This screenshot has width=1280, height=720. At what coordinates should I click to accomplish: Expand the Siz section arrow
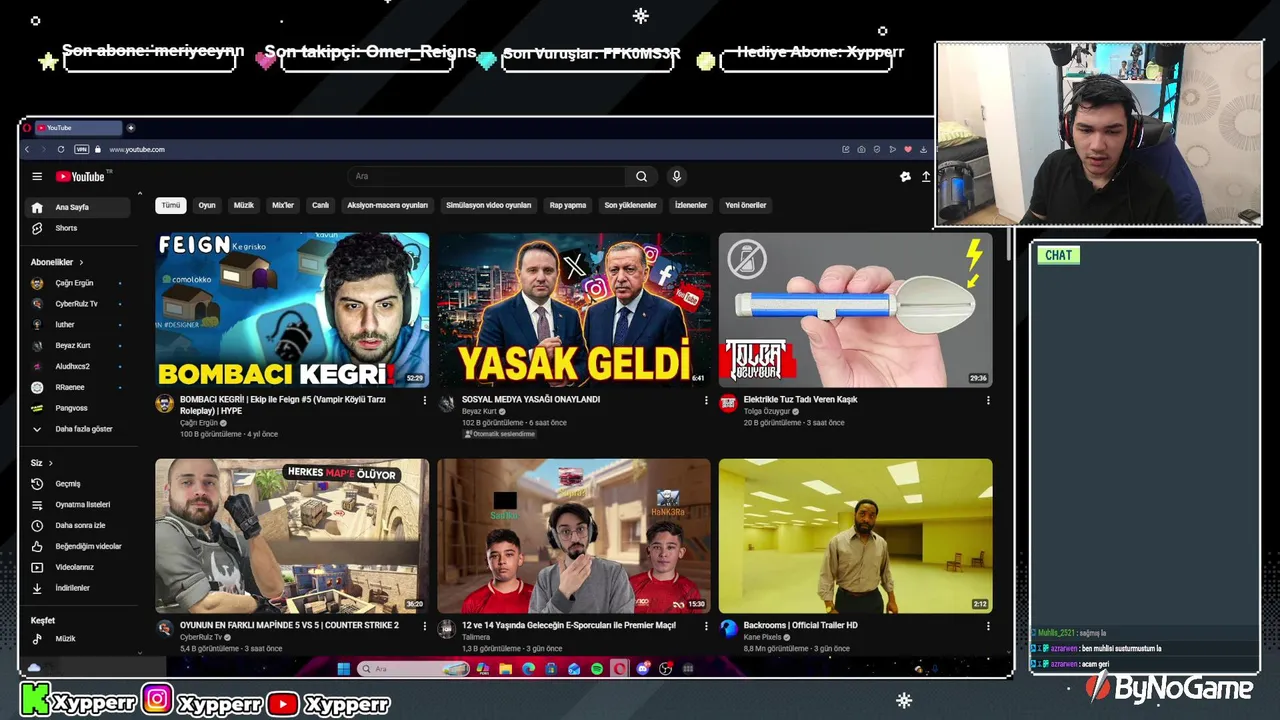50,463
